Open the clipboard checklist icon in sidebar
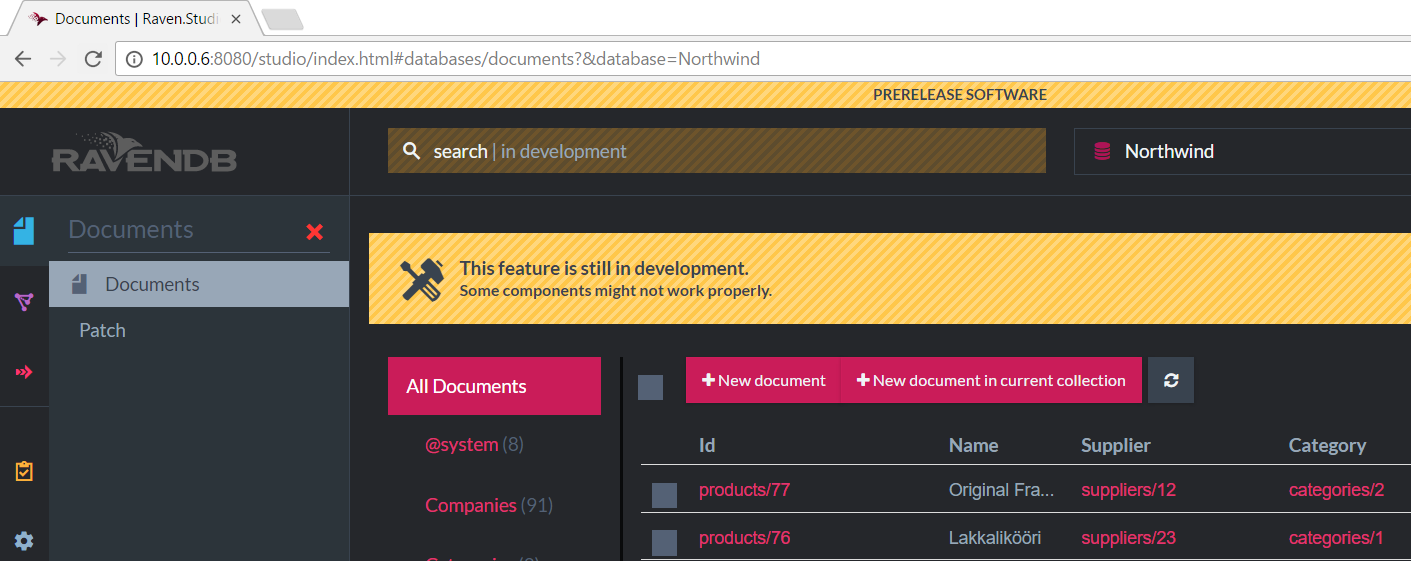Viewport: 1411px width, 561px height. pos(24,471)
